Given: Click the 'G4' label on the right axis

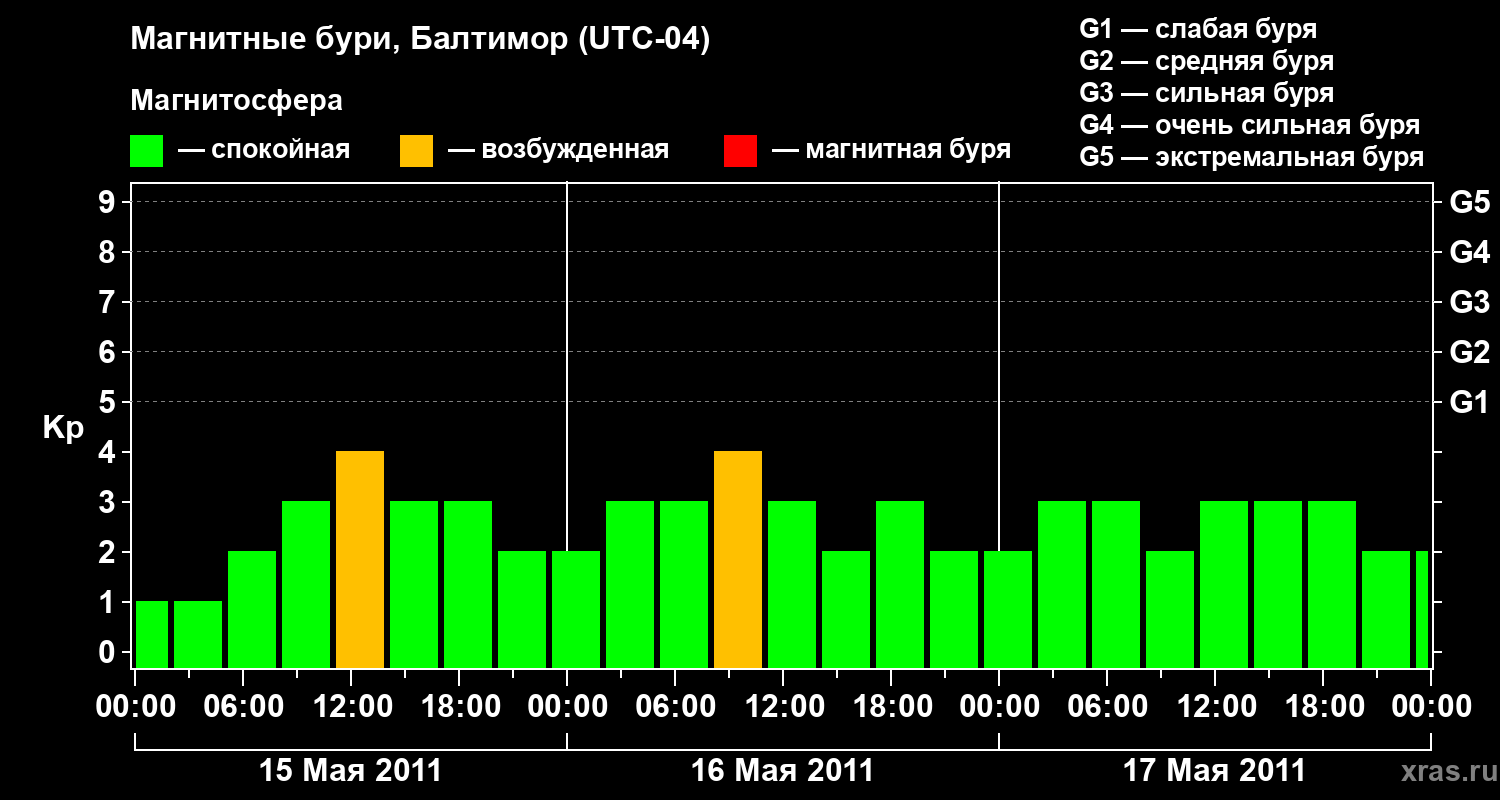Looking at the screenshot, I should point(1470,253).
